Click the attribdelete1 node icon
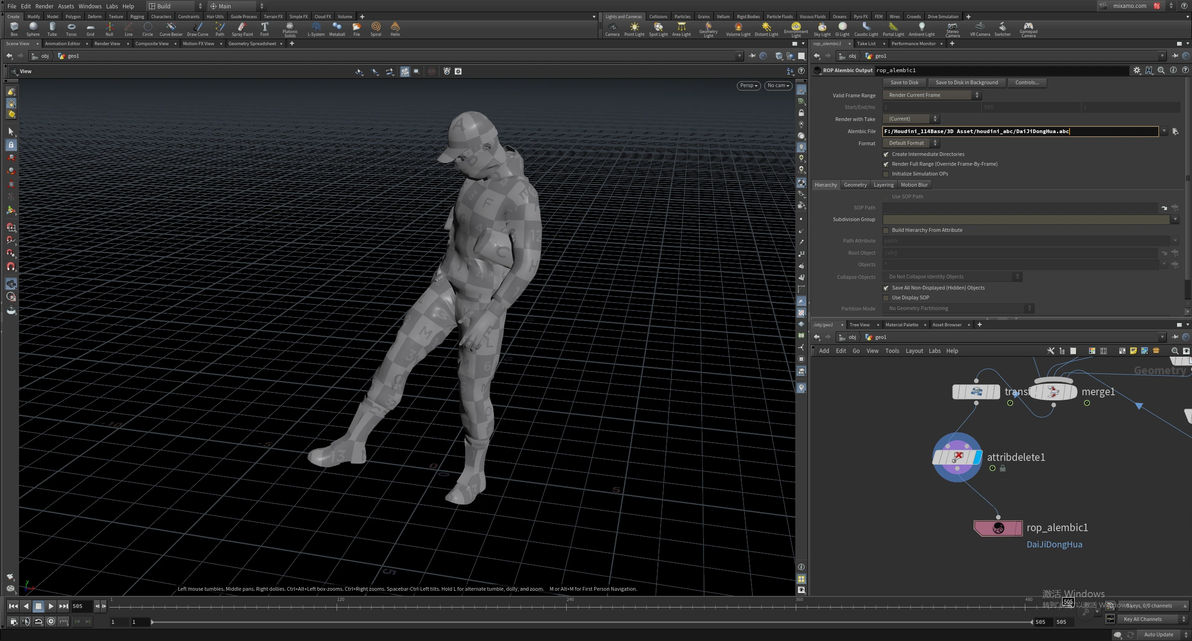Screen dimensions: 1192x641 pyautogui.click(x=957, y=457)
